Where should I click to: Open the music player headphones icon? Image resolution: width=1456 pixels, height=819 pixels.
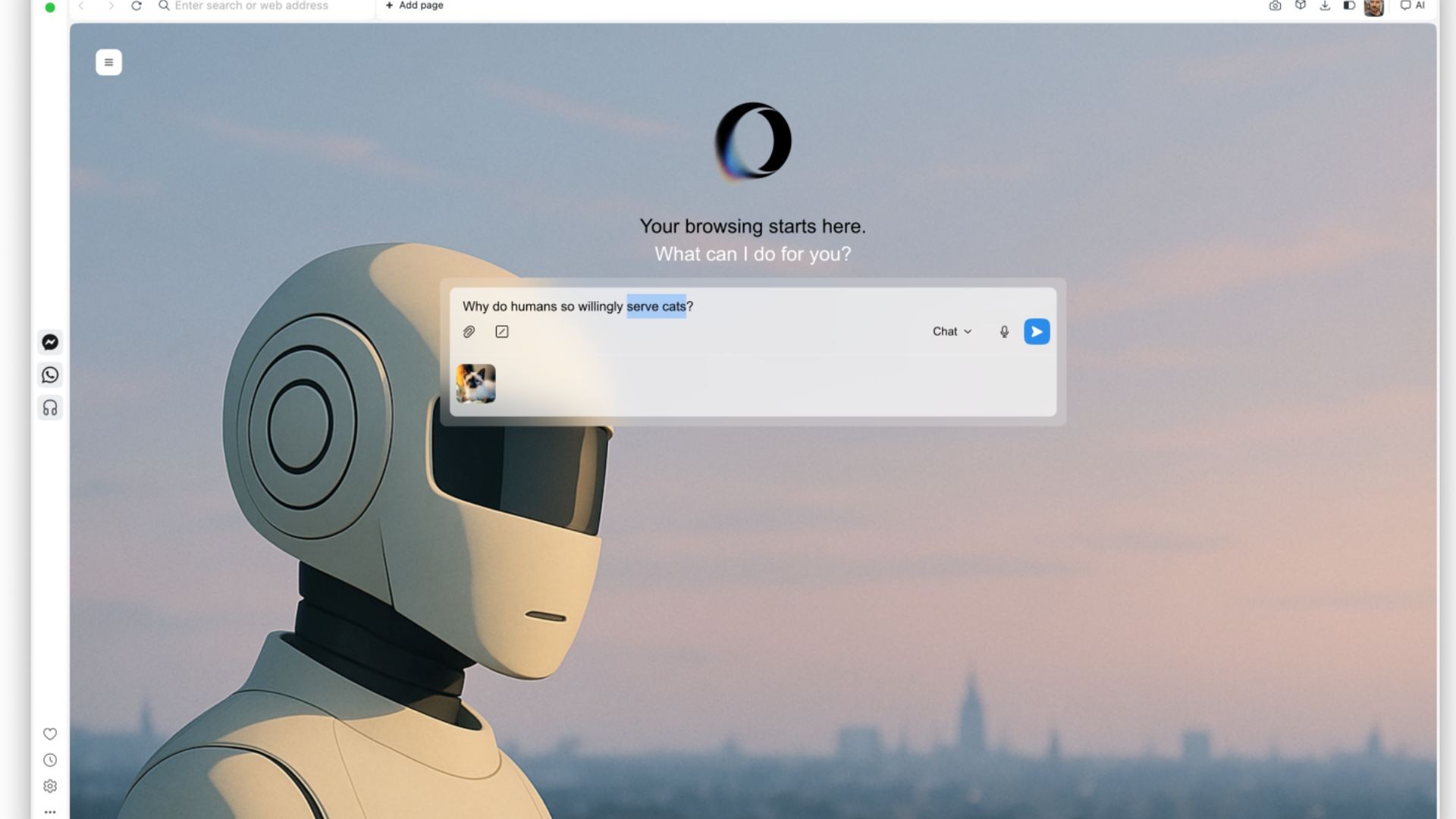(50, 408)
